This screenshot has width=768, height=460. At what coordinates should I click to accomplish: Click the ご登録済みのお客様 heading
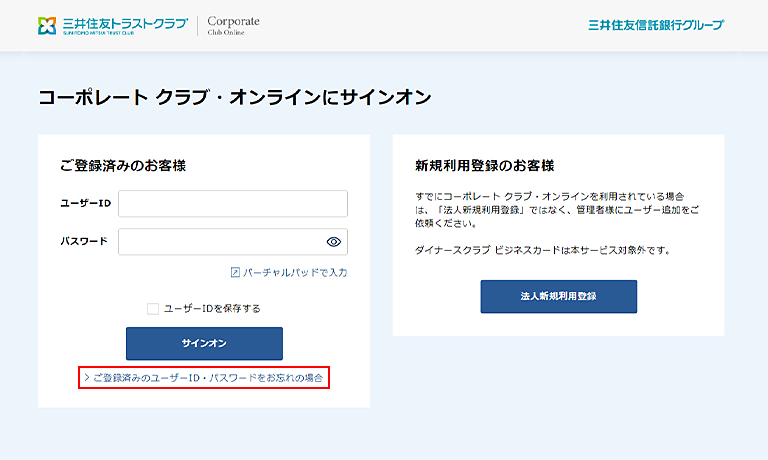pos(123,166)
